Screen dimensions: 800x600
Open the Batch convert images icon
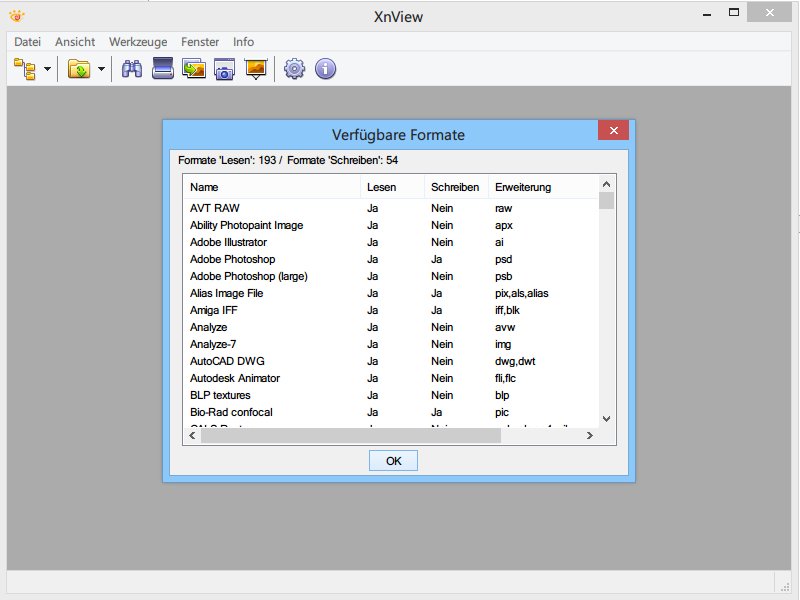pos(194,69)
